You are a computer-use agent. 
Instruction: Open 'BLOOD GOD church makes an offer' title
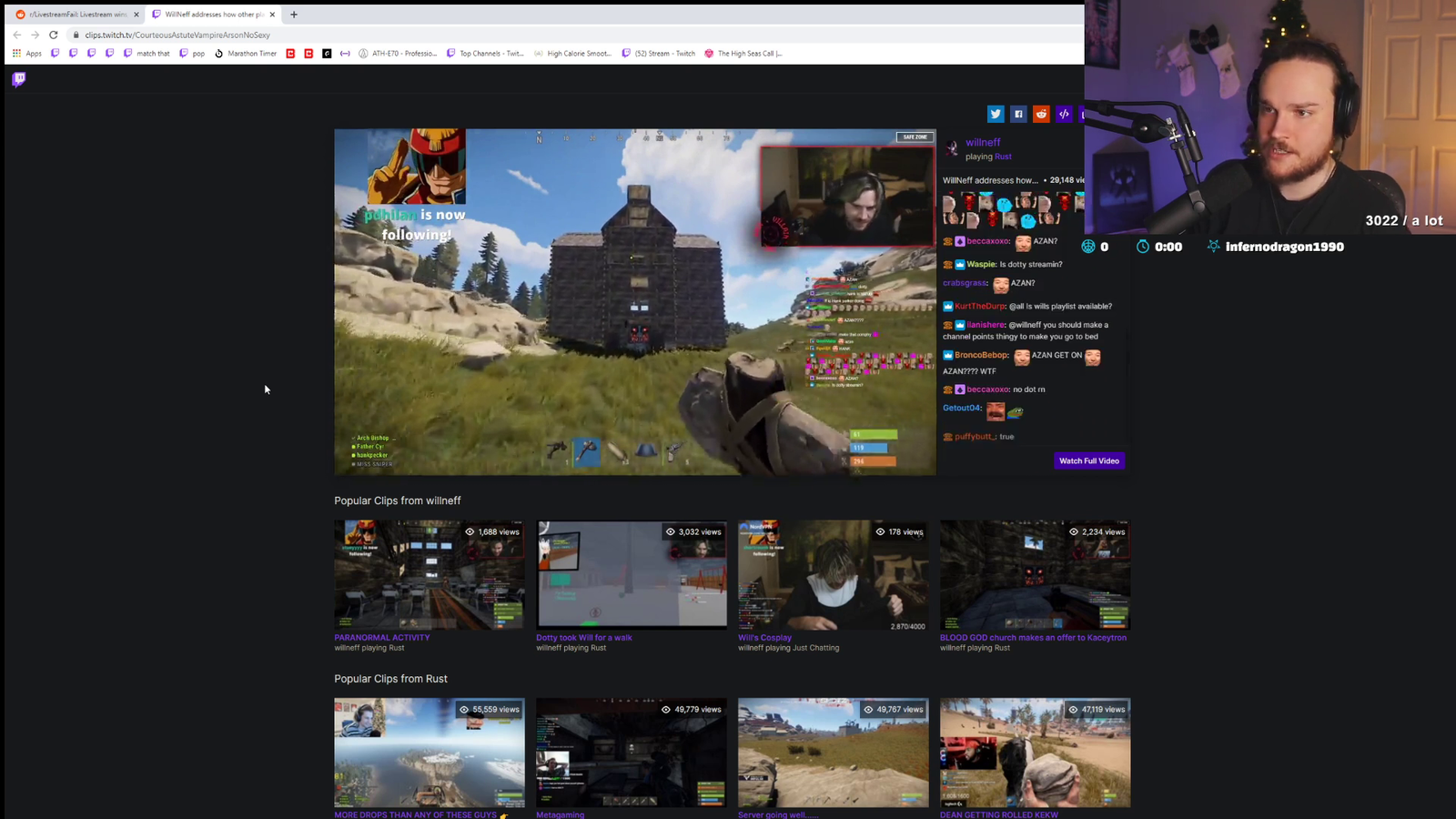point(1033,638)
